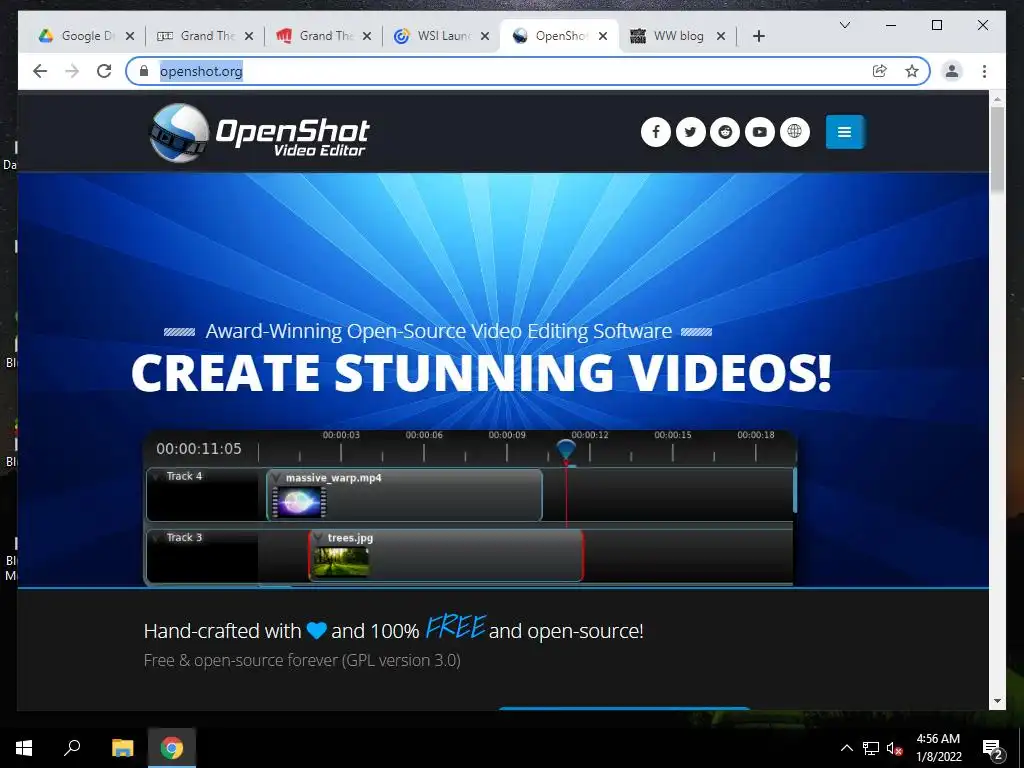The image size is (1024, 768).
Task: Click the browser forward arrow
Action: click(72, 71)
